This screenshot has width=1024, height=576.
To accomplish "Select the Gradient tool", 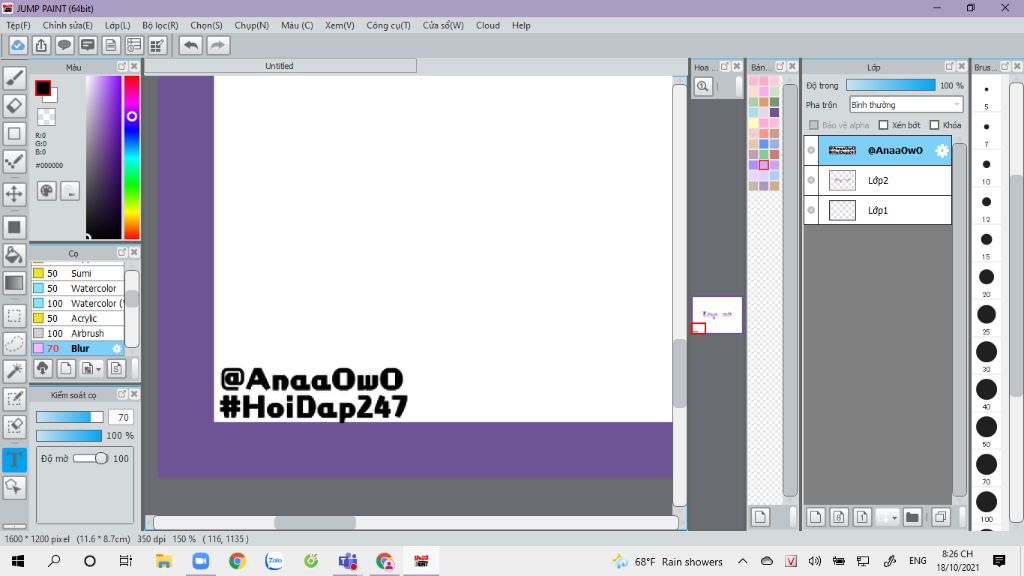I will point(14,283).
